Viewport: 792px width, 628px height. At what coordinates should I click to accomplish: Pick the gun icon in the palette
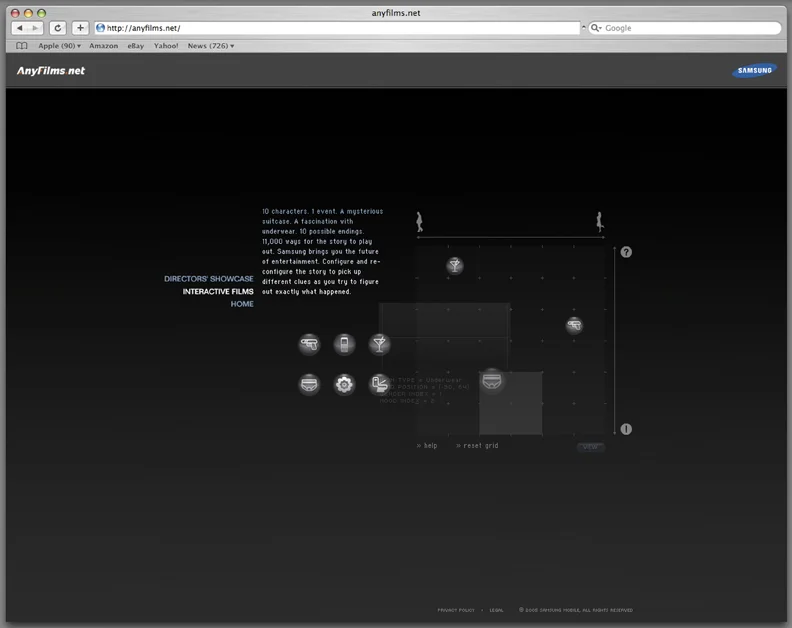pos(309,345)
